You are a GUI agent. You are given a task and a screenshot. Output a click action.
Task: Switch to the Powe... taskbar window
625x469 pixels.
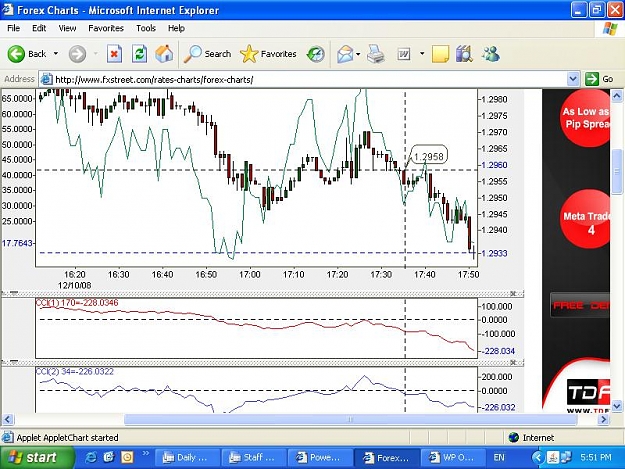tap(320, 457)
